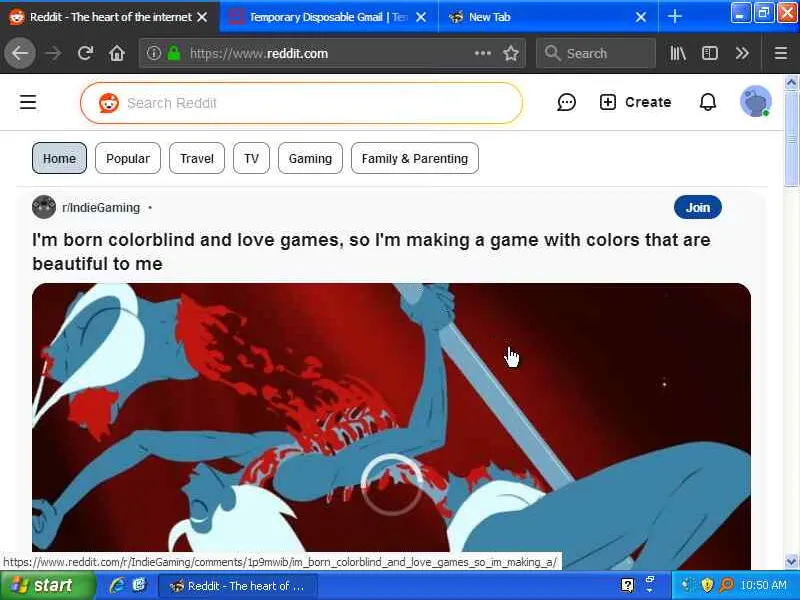Click the page scrollbar up arrow
This screenshot has height=600, width=800.
[x=791, y=82]
